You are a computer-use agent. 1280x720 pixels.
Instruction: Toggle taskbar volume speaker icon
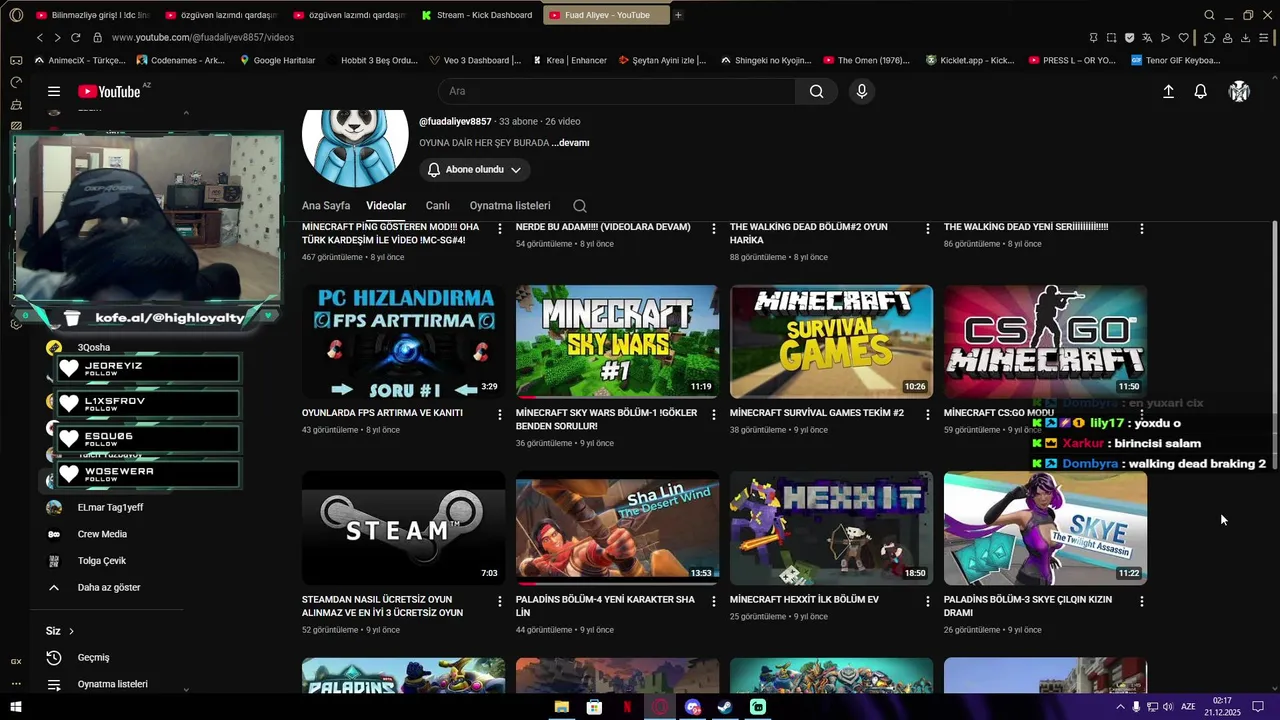pos(1169,707)
